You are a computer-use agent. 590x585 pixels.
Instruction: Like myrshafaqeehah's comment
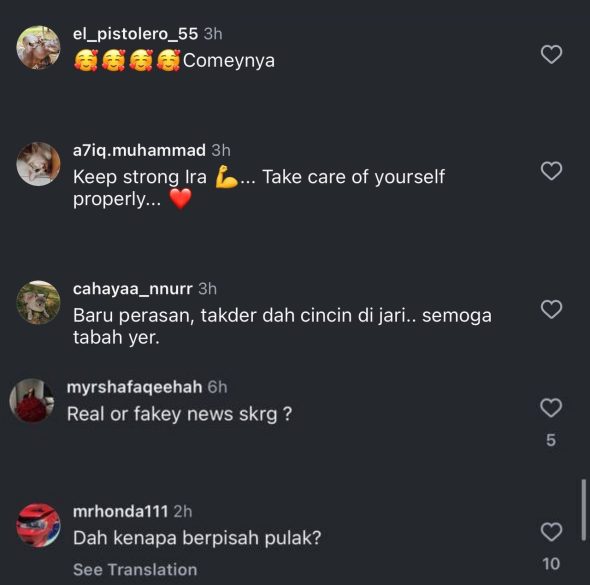pos(551,408)
